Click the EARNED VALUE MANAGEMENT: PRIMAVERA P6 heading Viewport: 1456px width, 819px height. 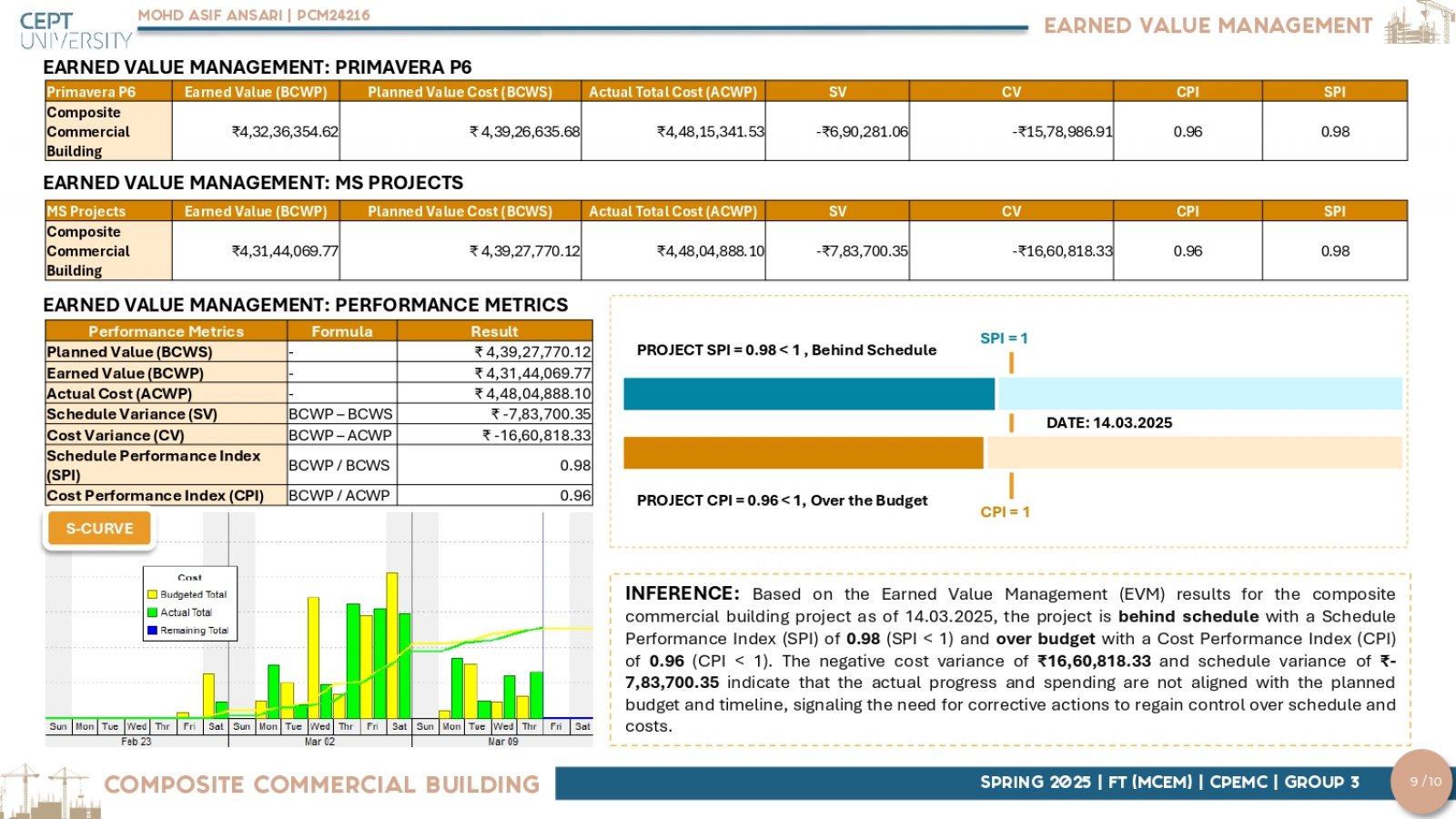coord(258,67)
